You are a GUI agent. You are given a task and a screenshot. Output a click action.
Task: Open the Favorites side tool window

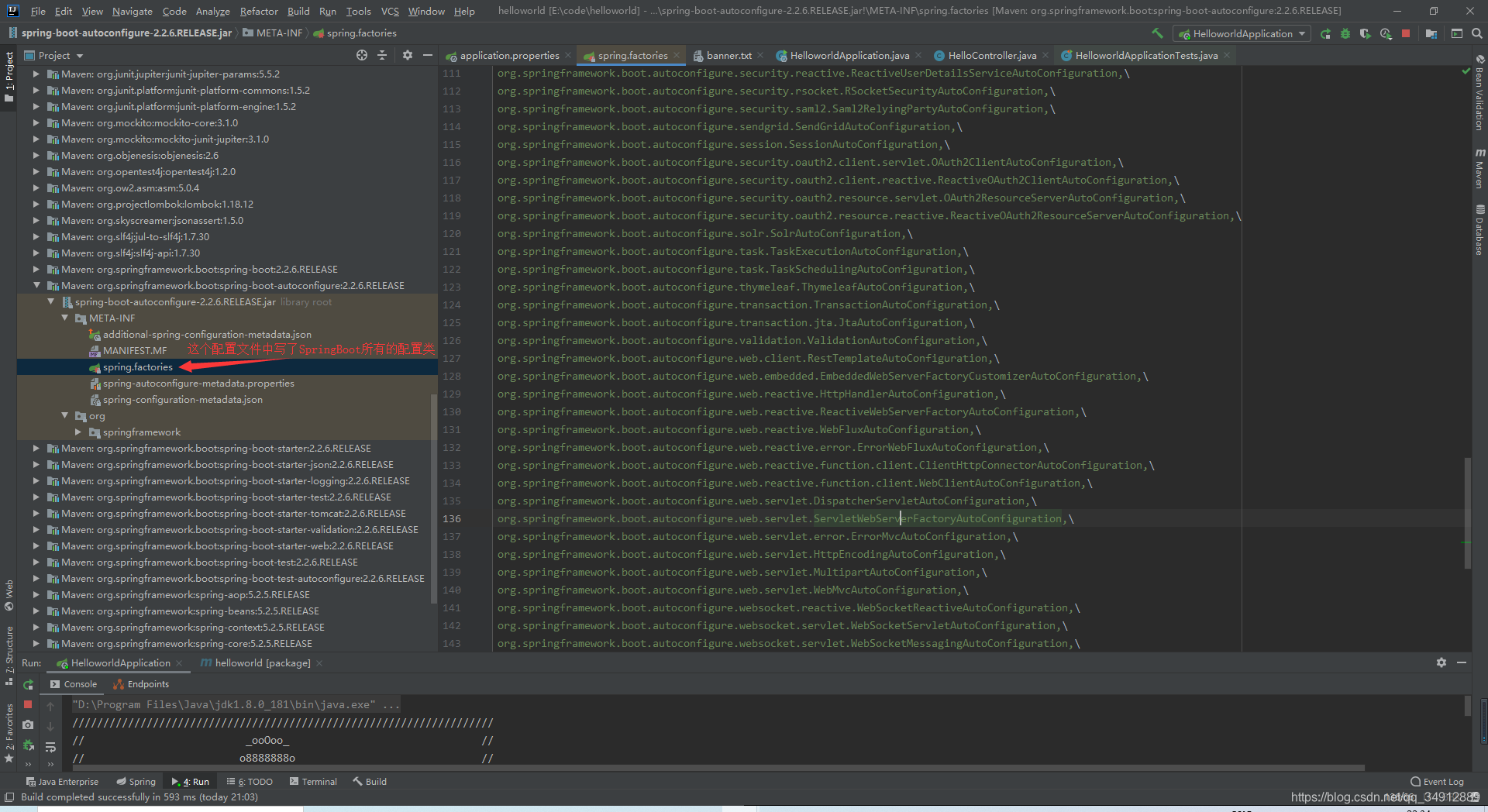click(9, 732)
